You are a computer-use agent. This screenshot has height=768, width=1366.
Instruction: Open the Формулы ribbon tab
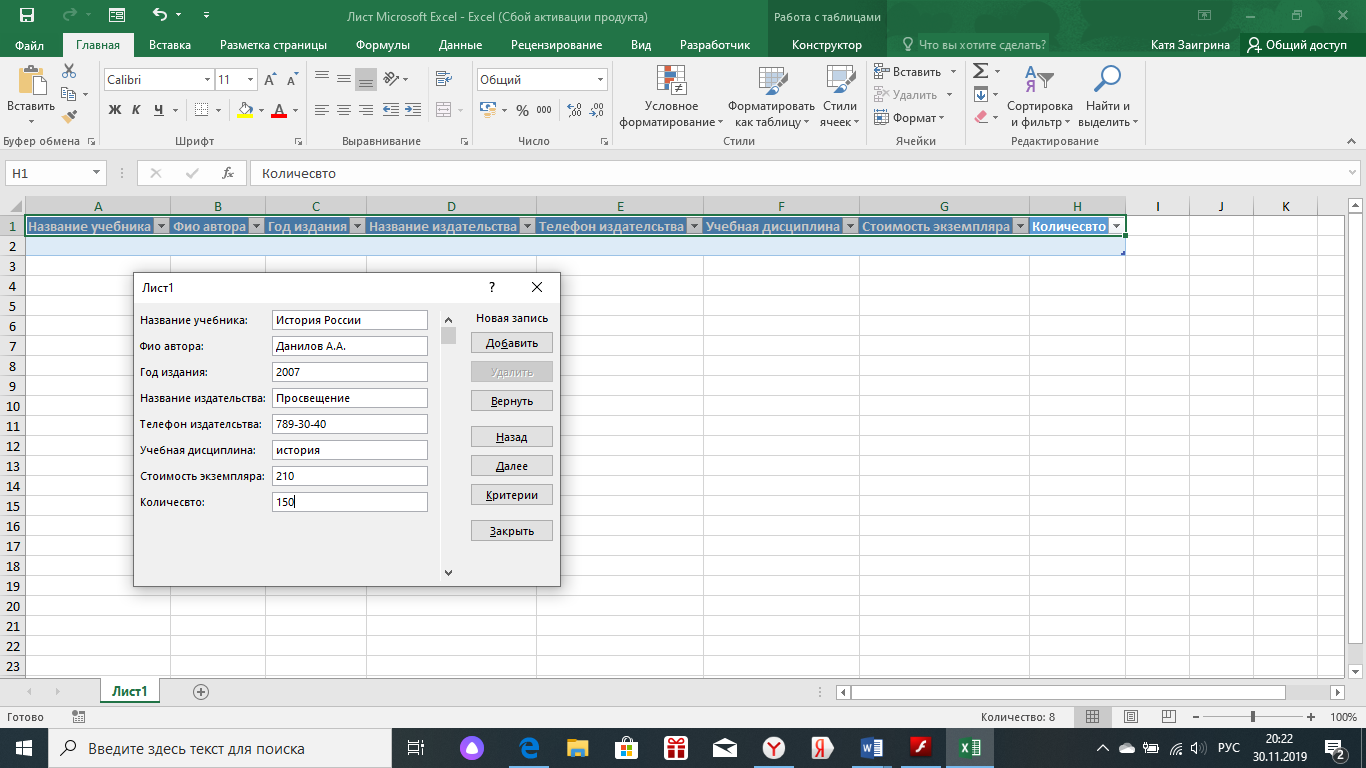pyautogui.click(x=383, y=45)
